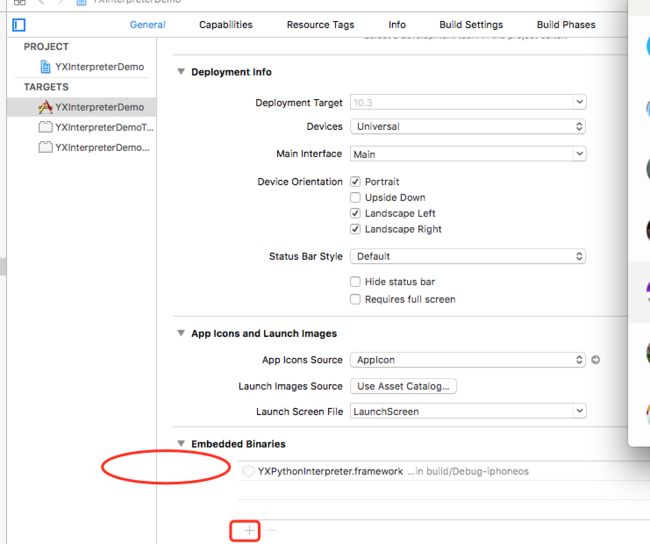Select the YXInterpreterDemoT... test target
650x544 pixels.
96,127
